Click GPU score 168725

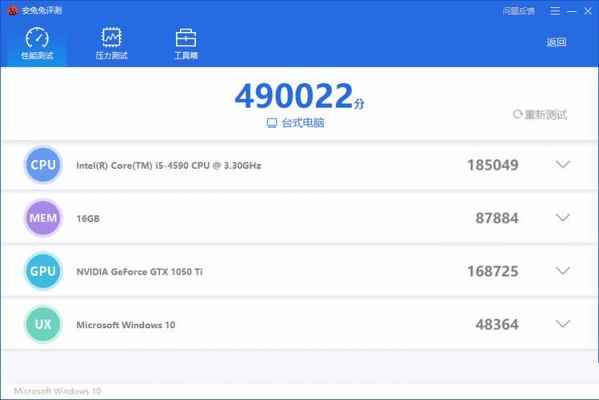493,271
